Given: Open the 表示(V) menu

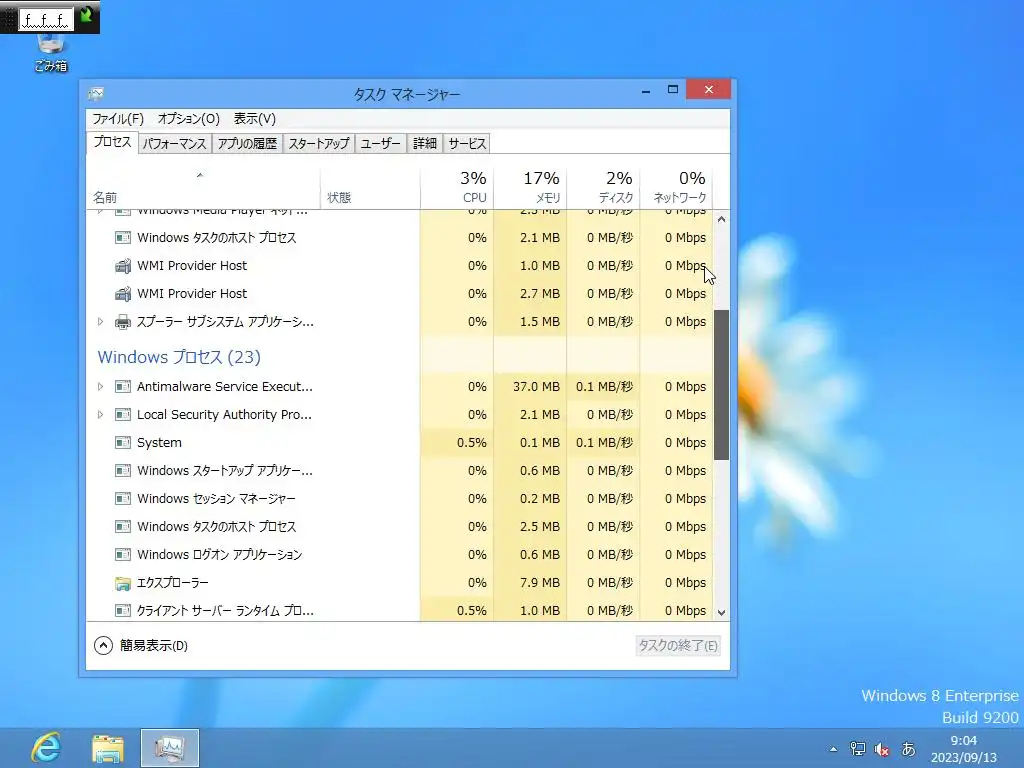Looking at the screenshot, I should (x=255, y=119).
